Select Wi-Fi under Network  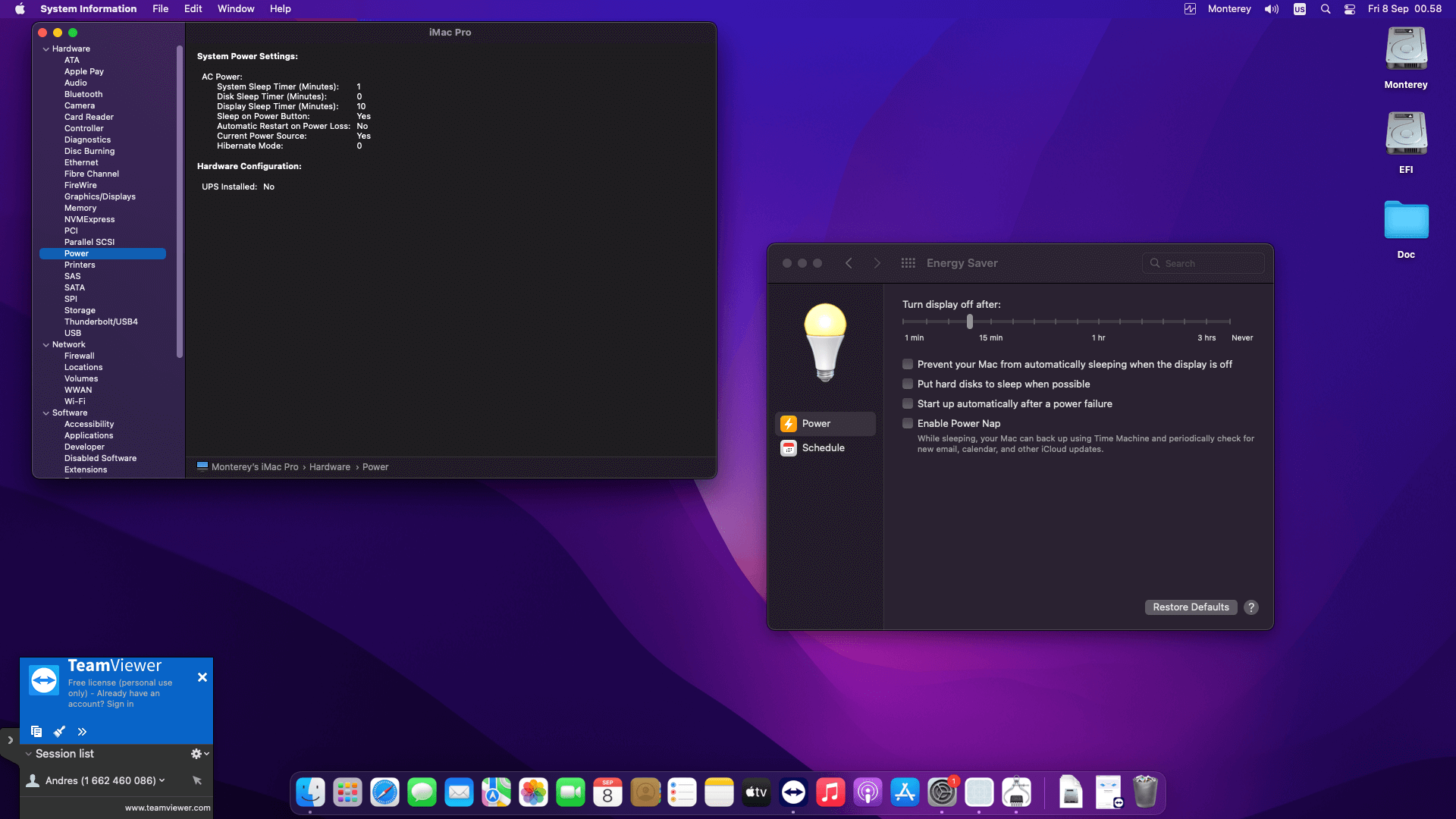coord(74,402)
